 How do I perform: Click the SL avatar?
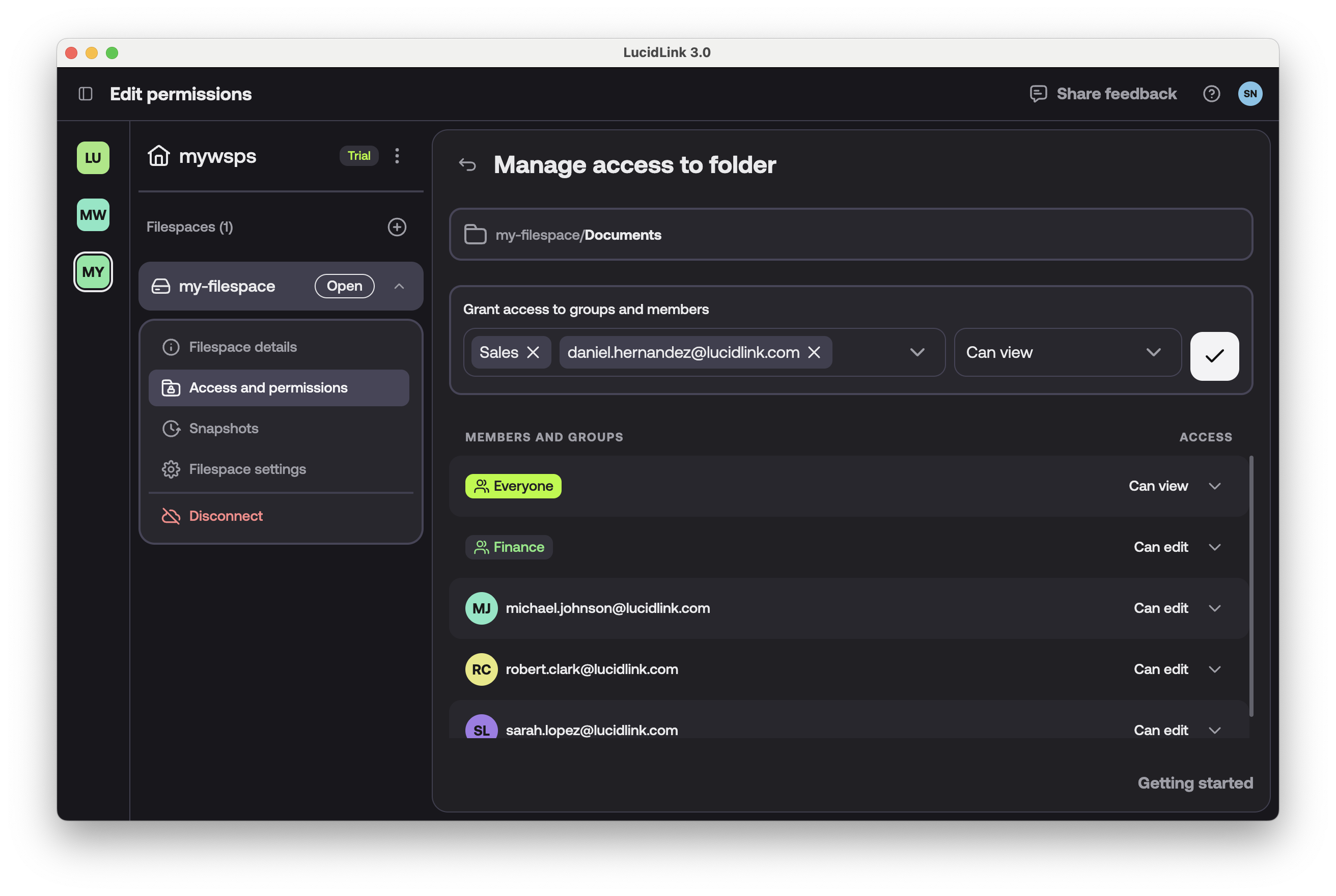tap(481, 727)
